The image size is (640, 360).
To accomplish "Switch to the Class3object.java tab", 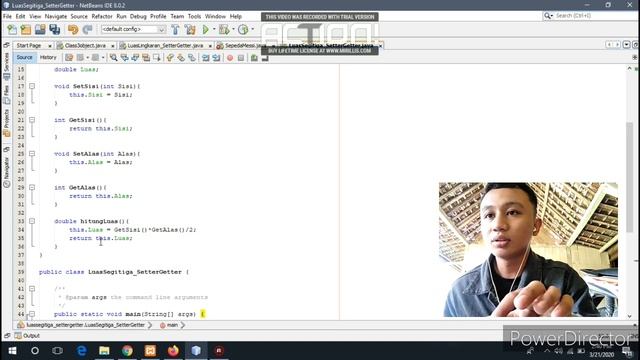I will pyautogui.click(x=85, y=46).
